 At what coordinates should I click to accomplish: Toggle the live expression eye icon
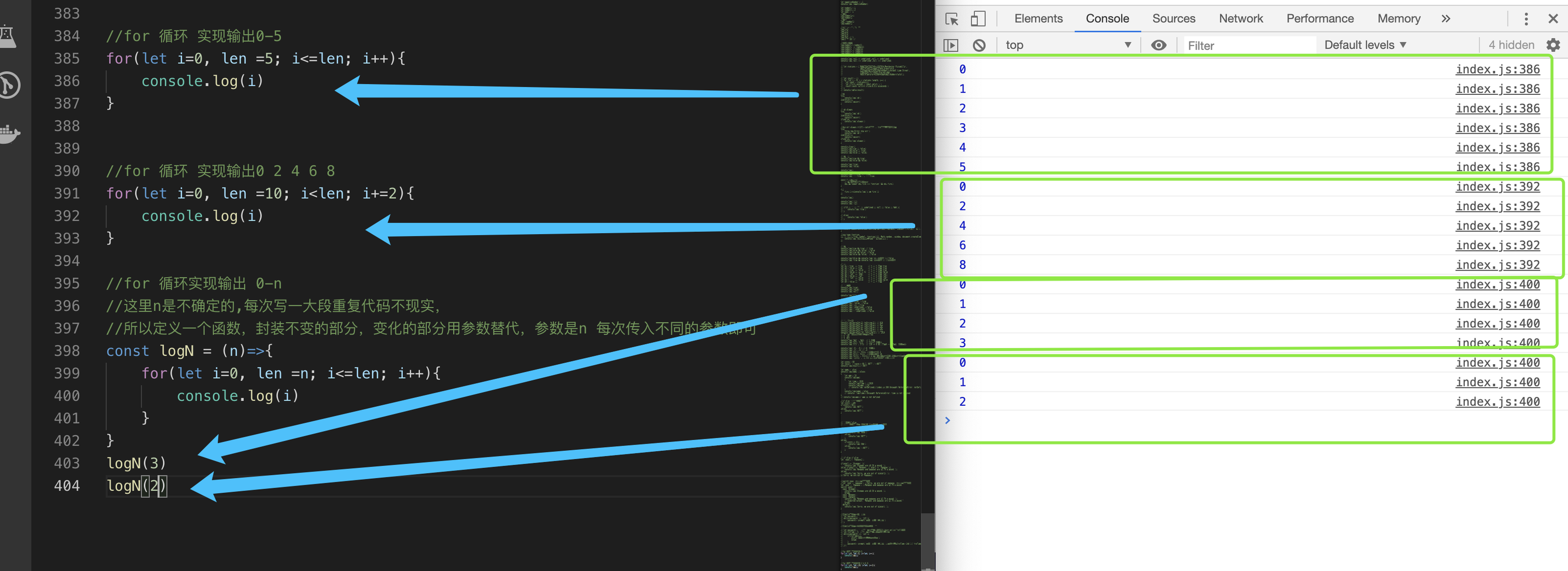1158,45
